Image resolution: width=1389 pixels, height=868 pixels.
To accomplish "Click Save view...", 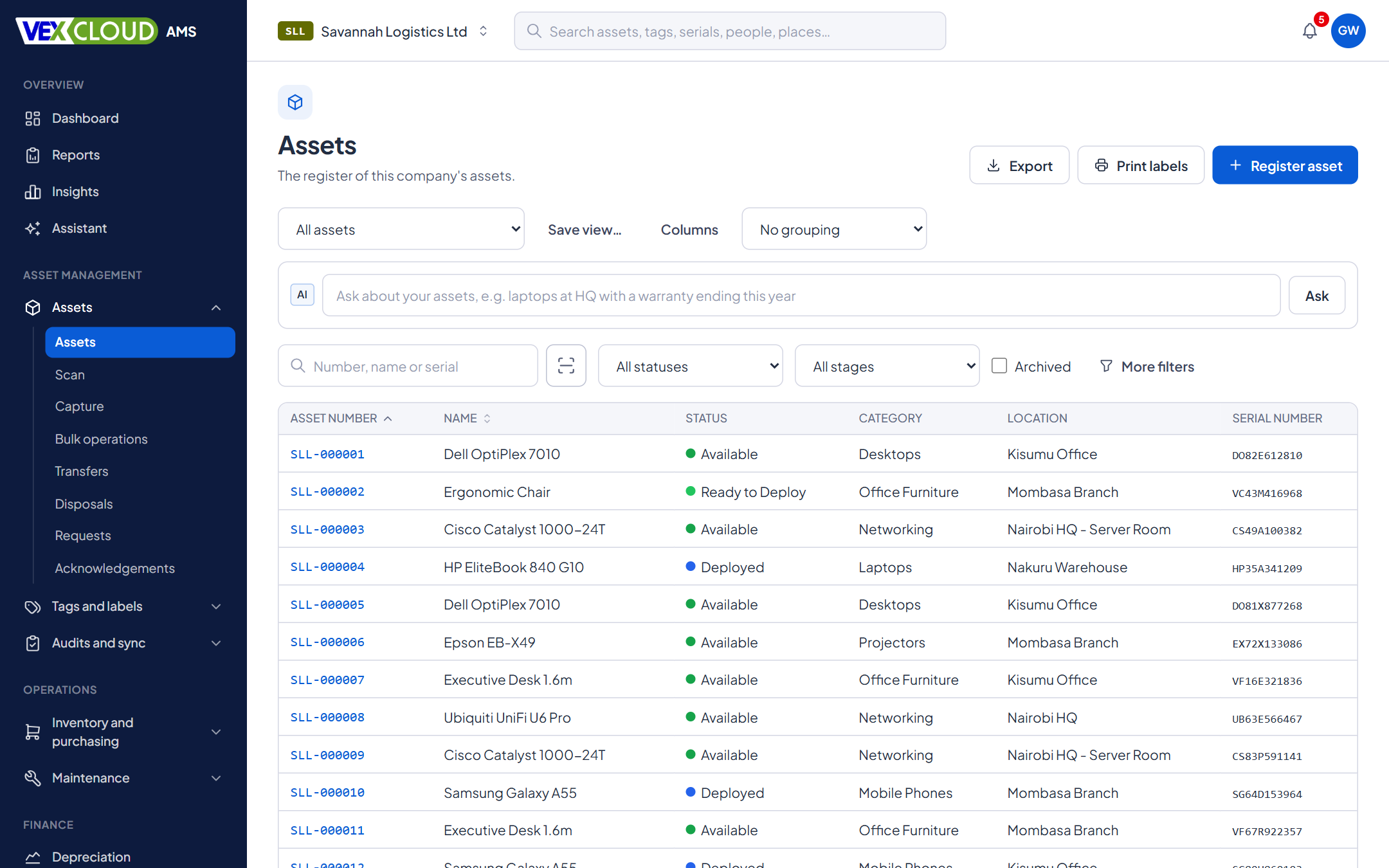I will (585, 230).
